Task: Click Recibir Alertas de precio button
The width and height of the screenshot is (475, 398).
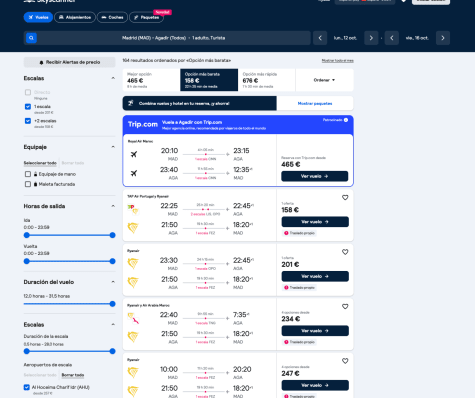Action: pyautogui.click(x=69, y=62)
